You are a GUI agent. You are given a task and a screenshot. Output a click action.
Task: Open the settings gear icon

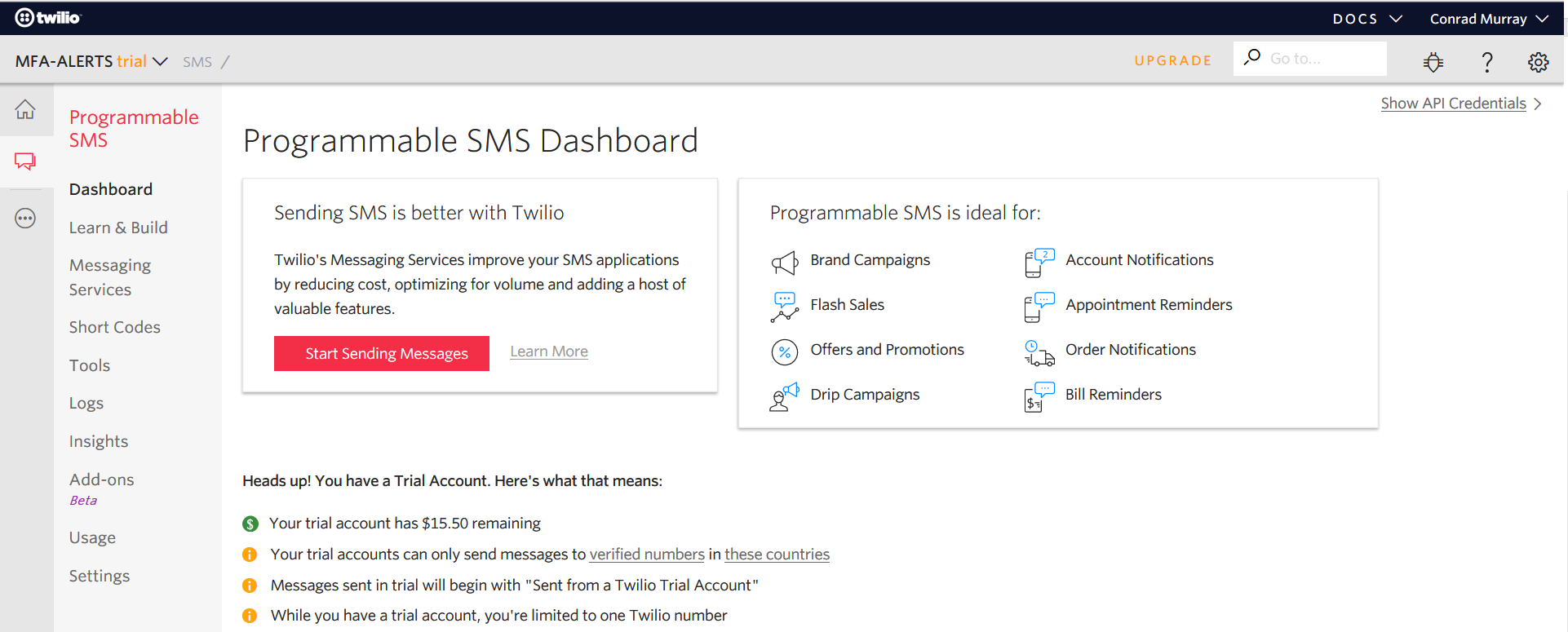[x=1539, y=62]
